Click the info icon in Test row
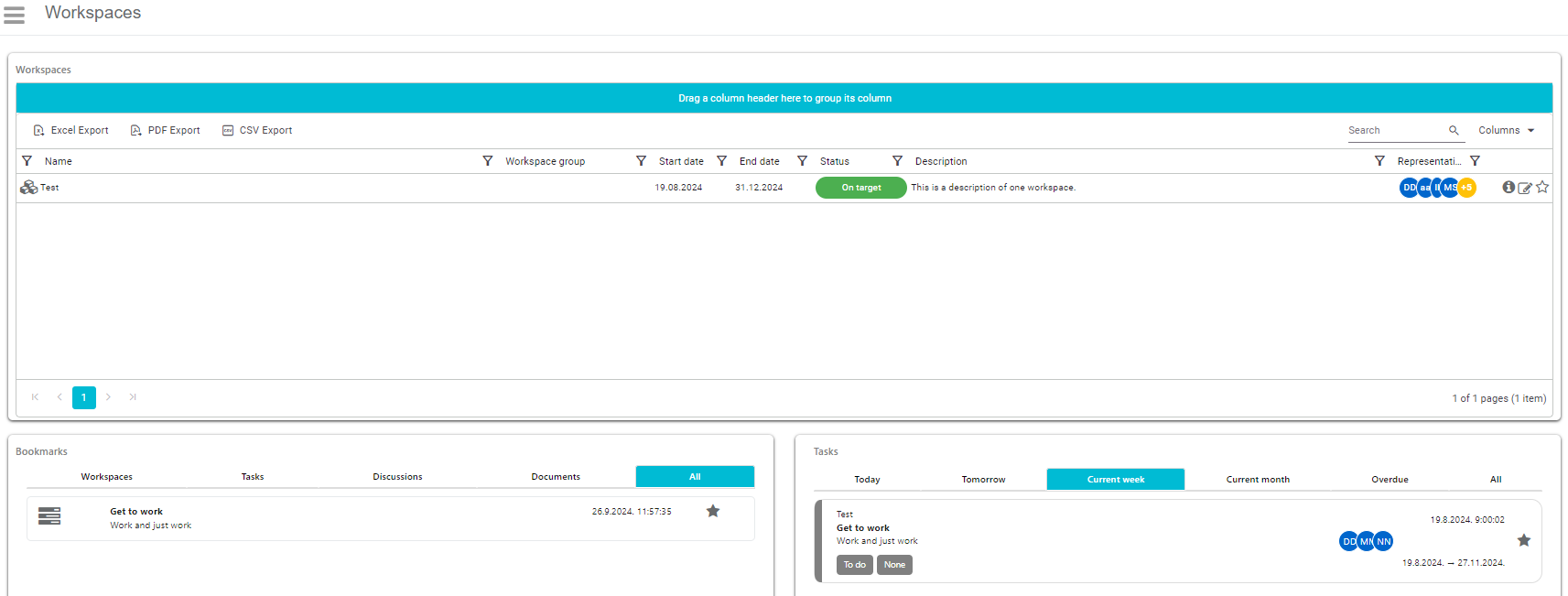1568x596 pixels. tap(1508, 187)
